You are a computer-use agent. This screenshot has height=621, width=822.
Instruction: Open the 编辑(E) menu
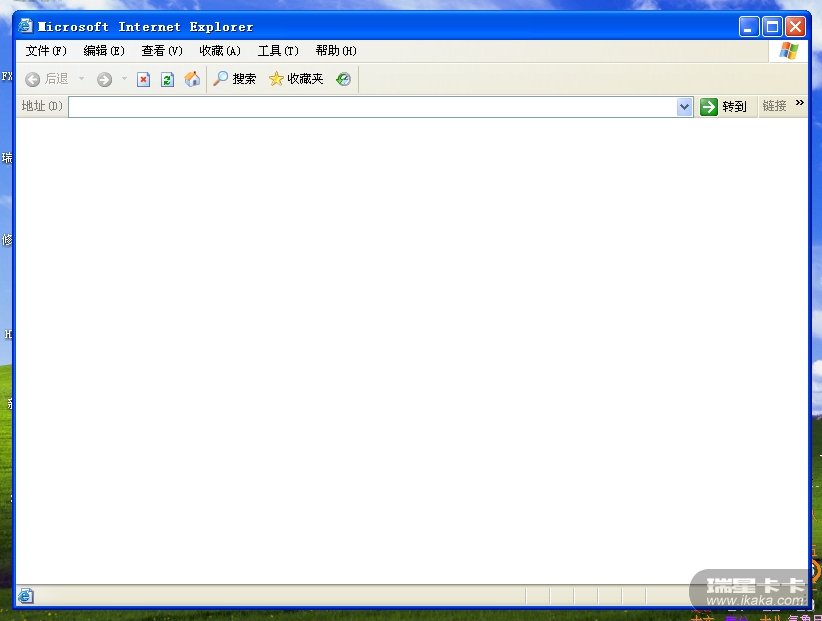coord(104,51)
